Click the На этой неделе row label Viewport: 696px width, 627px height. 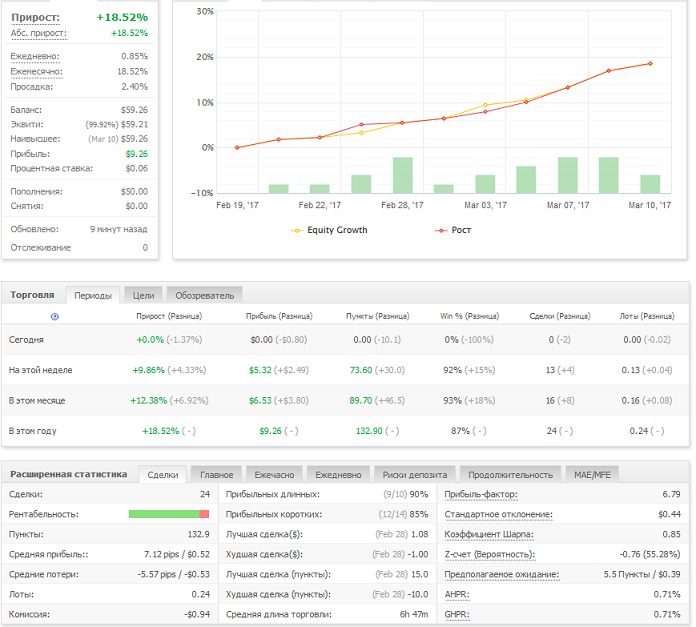point(40,370)
